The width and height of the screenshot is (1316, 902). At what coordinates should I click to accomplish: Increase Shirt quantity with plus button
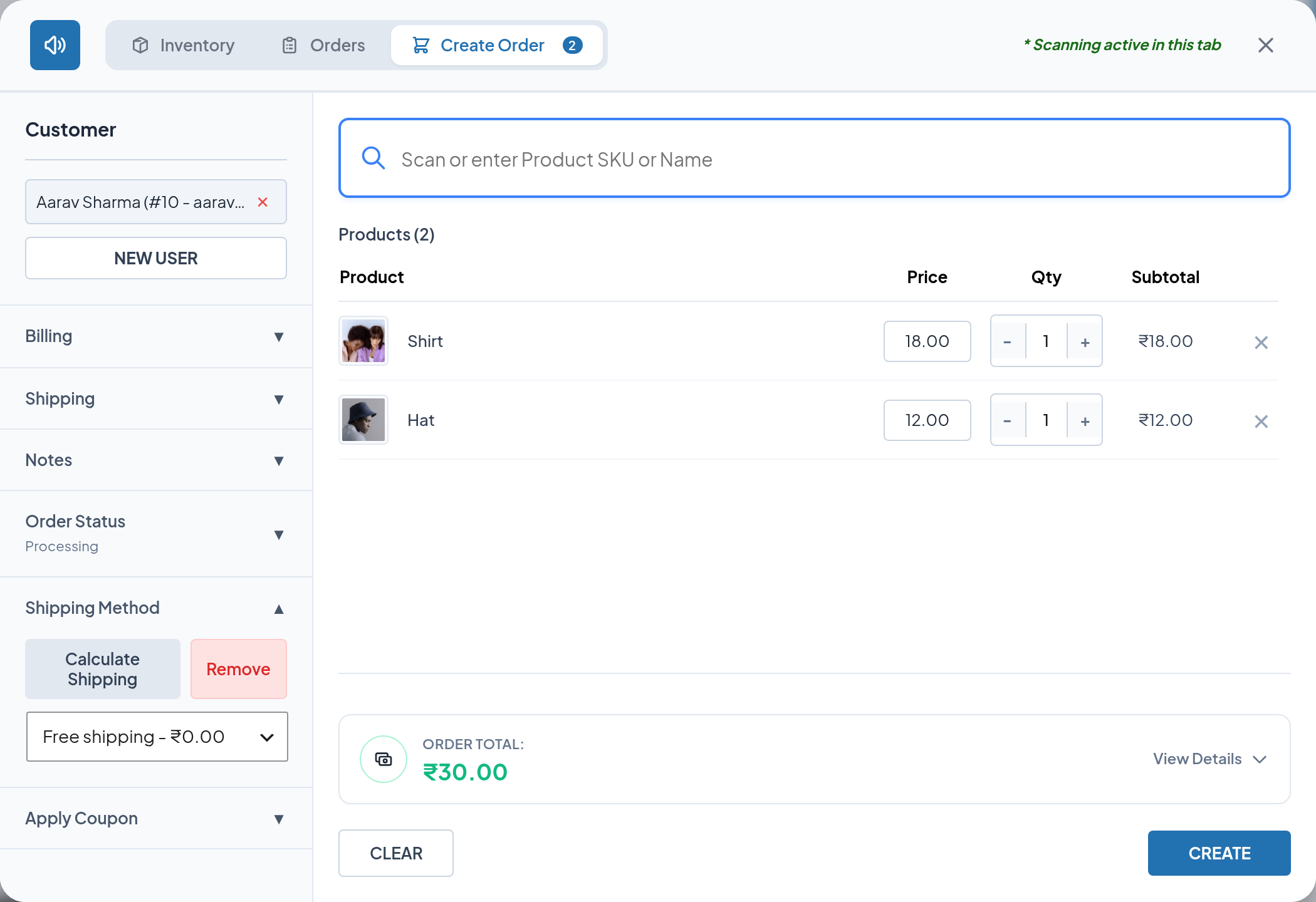pos(1085,341)
